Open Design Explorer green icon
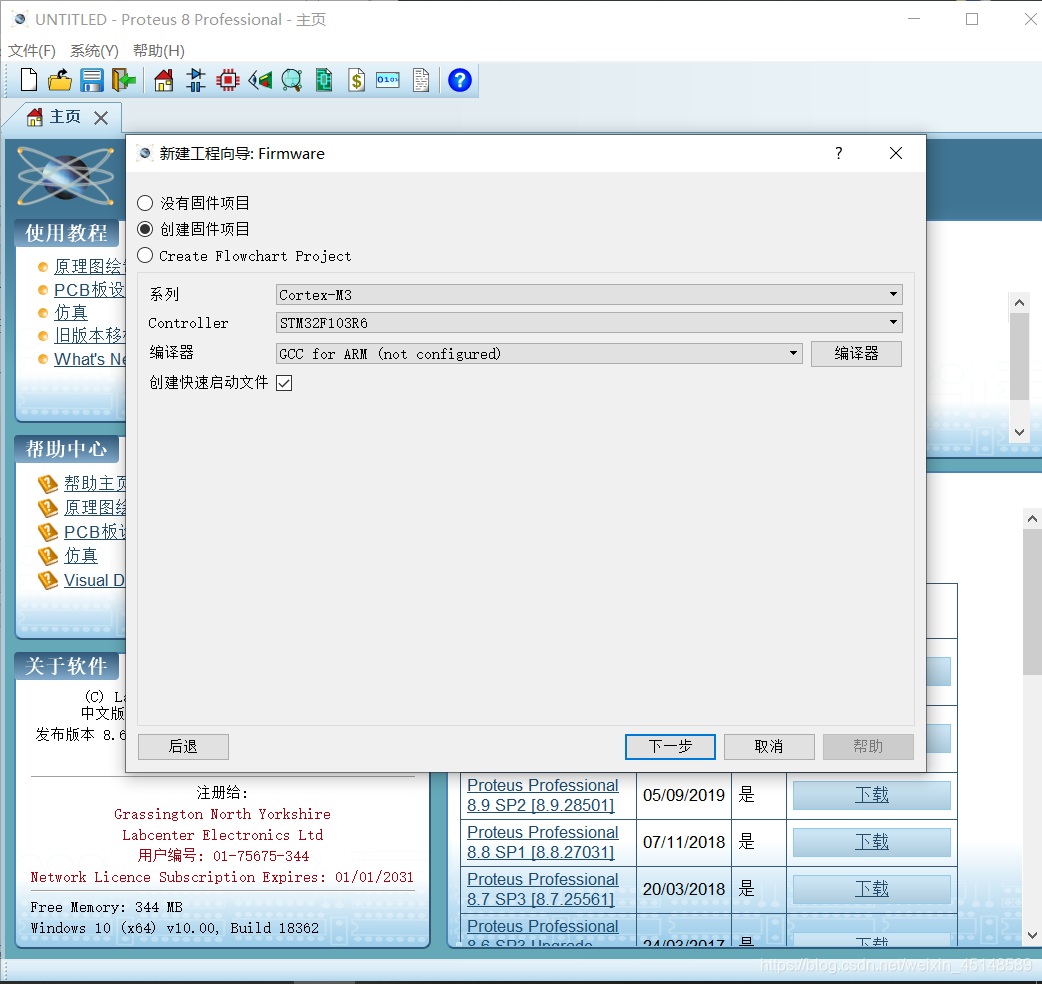1042x984 pixels. coord(324,80)
